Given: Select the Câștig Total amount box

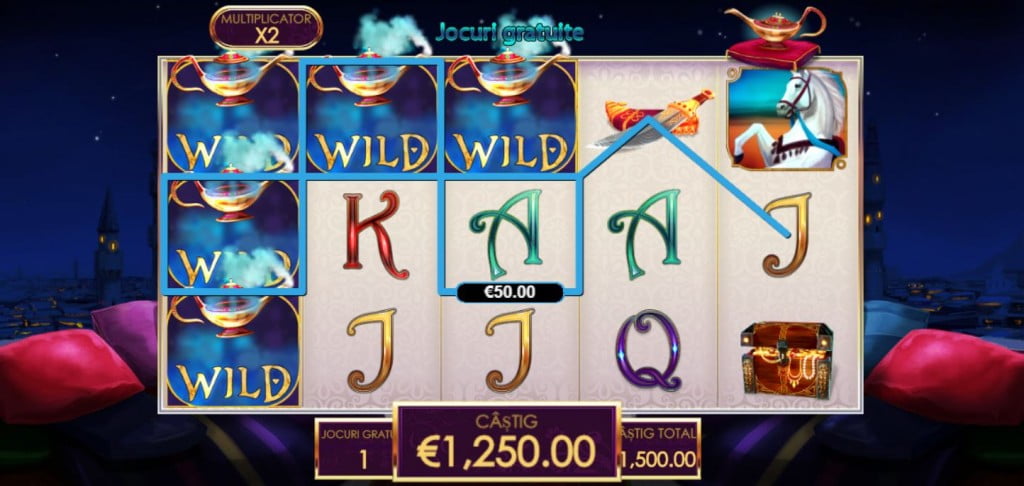Looking at the screenshot, I should [x=660, y=447].
